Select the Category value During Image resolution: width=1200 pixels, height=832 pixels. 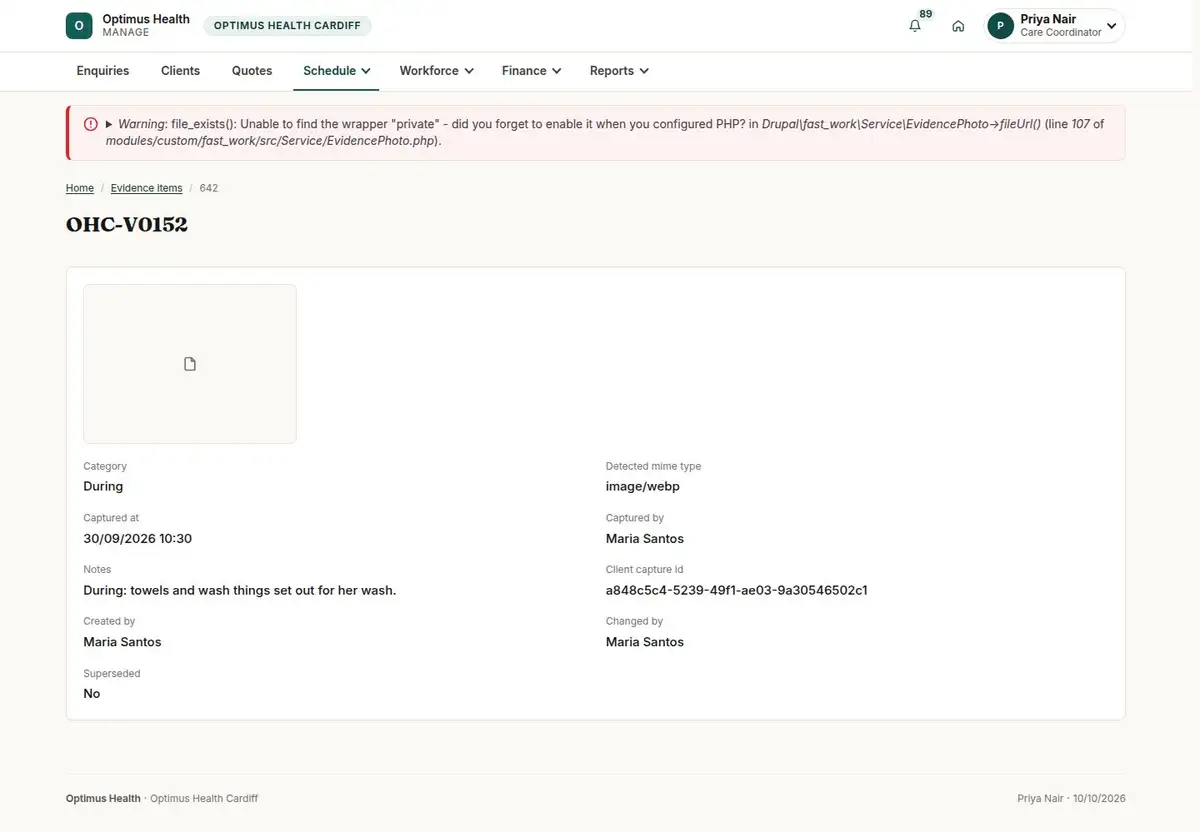point(103,486)
